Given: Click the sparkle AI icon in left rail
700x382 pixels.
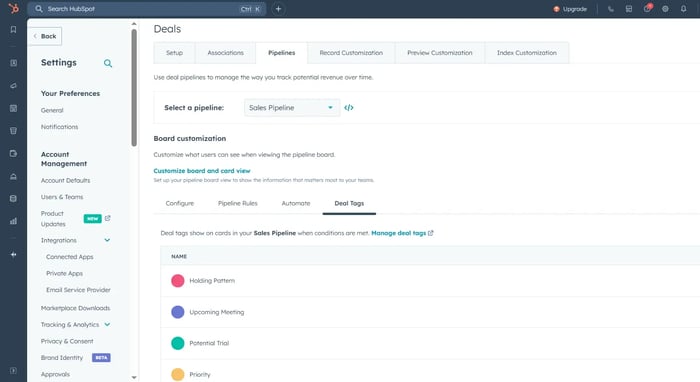Looking at the screenshot, I should coord(13,254).
